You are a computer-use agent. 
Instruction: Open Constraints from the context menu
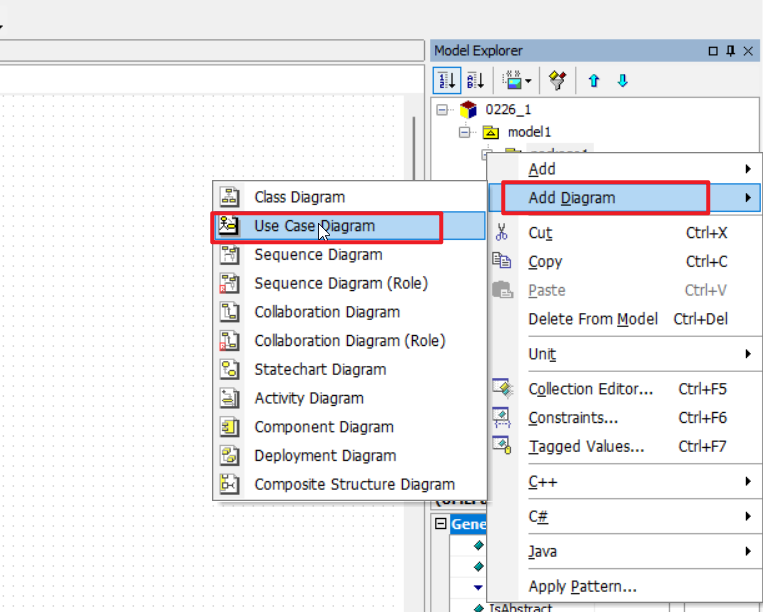624,418
